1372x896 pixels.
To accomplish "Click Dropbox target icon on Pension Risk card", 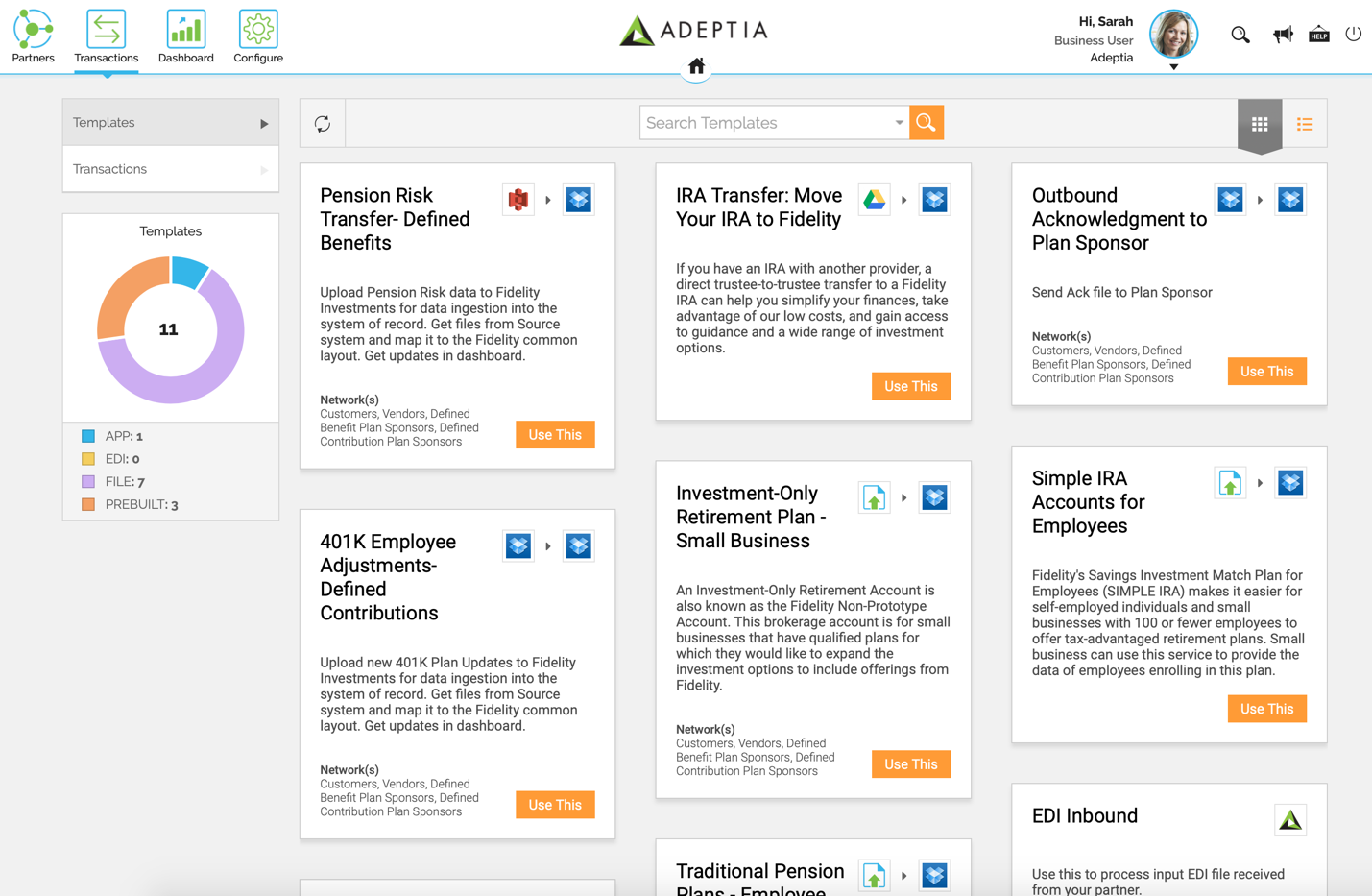I will point(578,200).
